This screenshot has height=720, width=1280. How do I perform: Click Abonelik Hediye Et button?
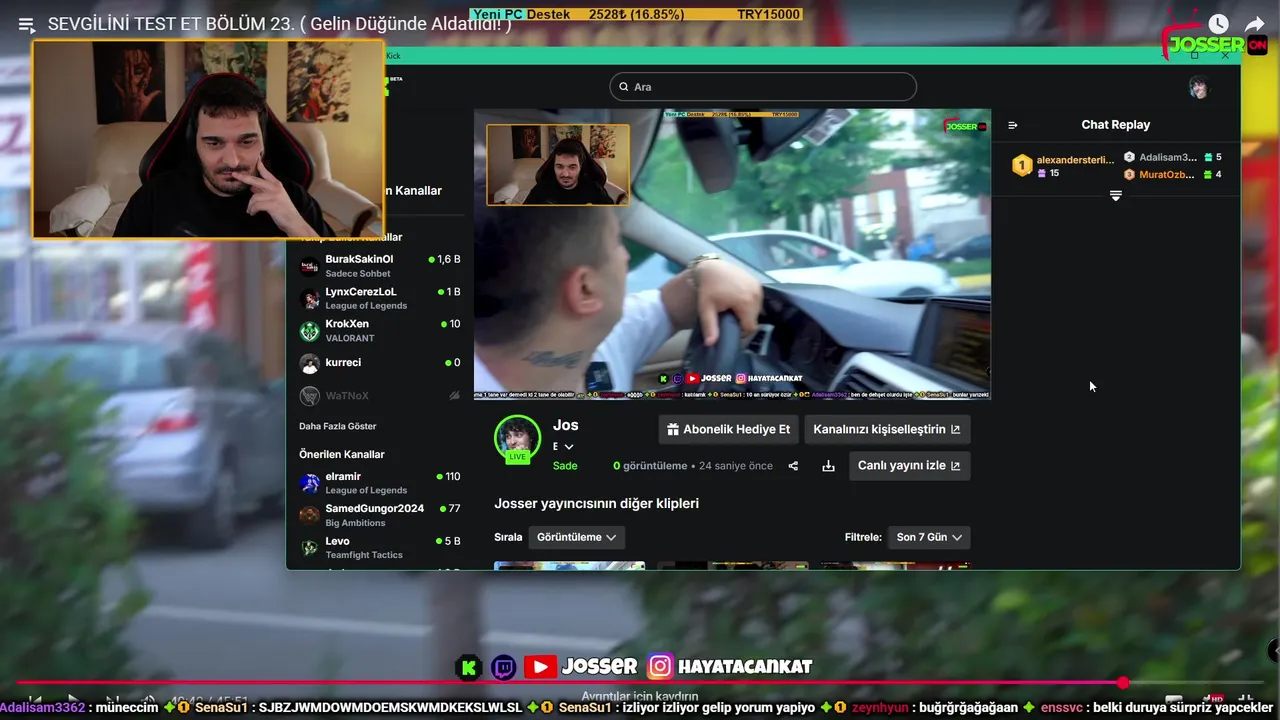(728, 430)
